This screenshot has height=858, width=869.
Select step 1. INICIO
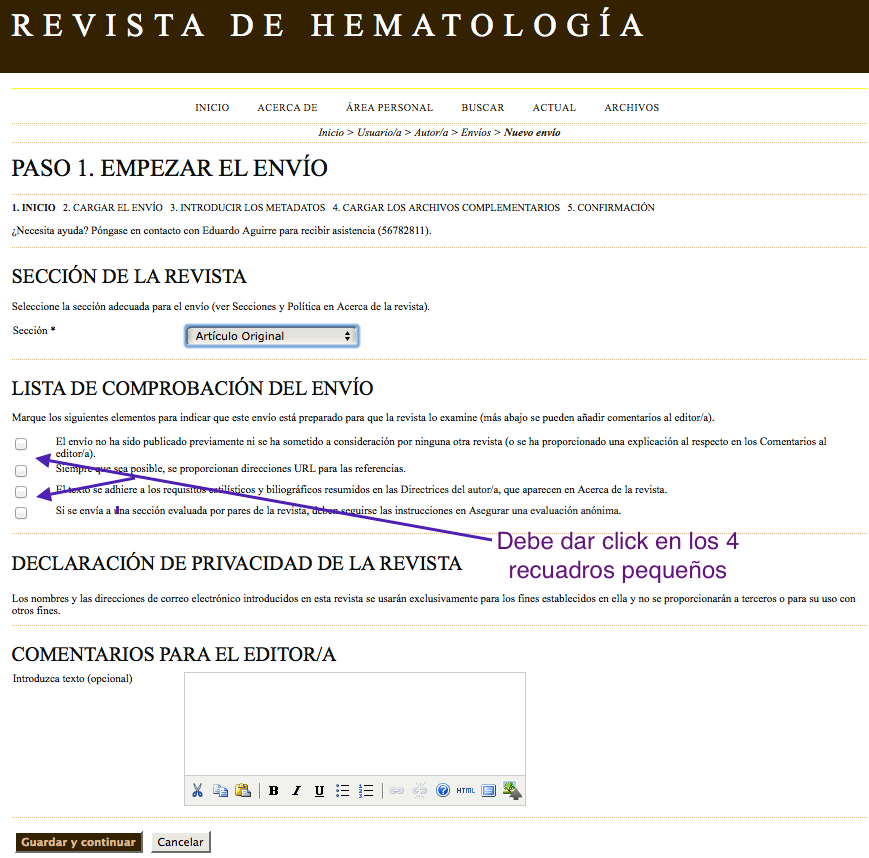click(34, 208)
